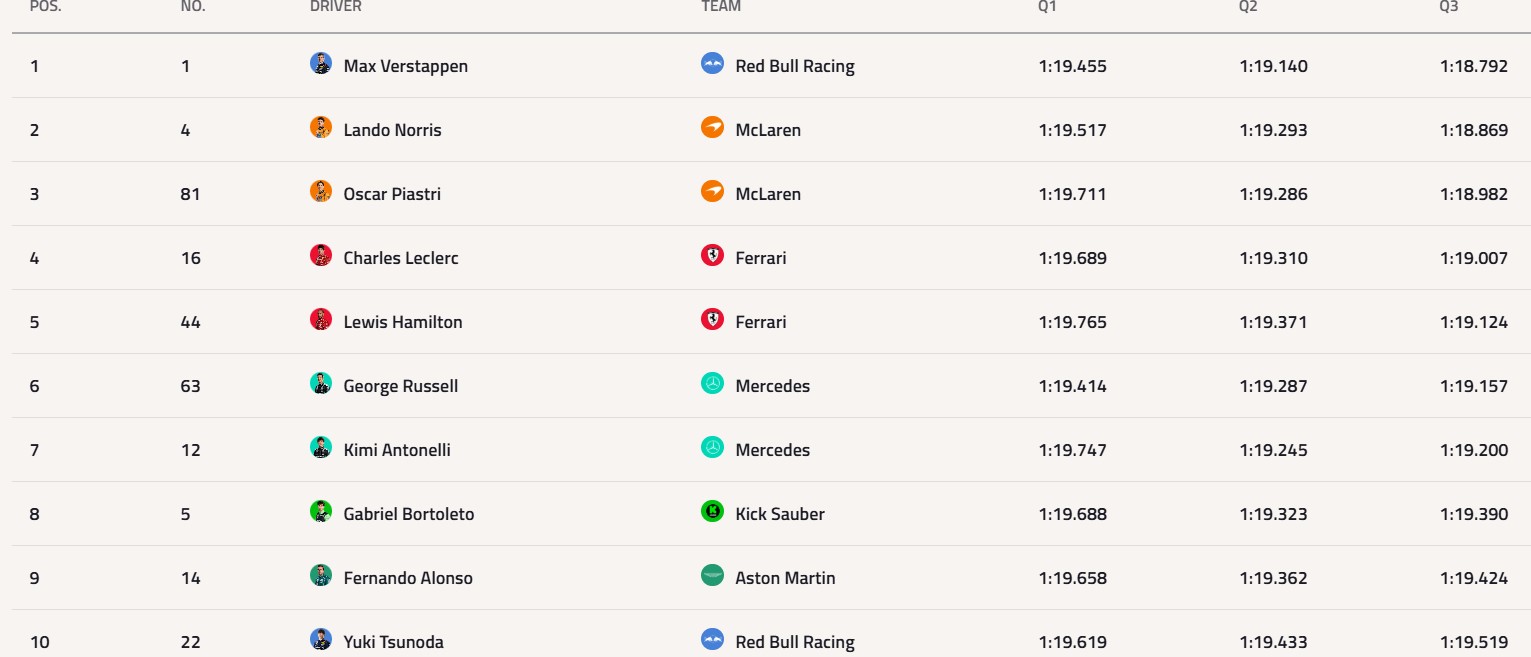Click the Kick Sauber team logo
The height and width of the screenshot is (657, 1531).
pos(712,512)
